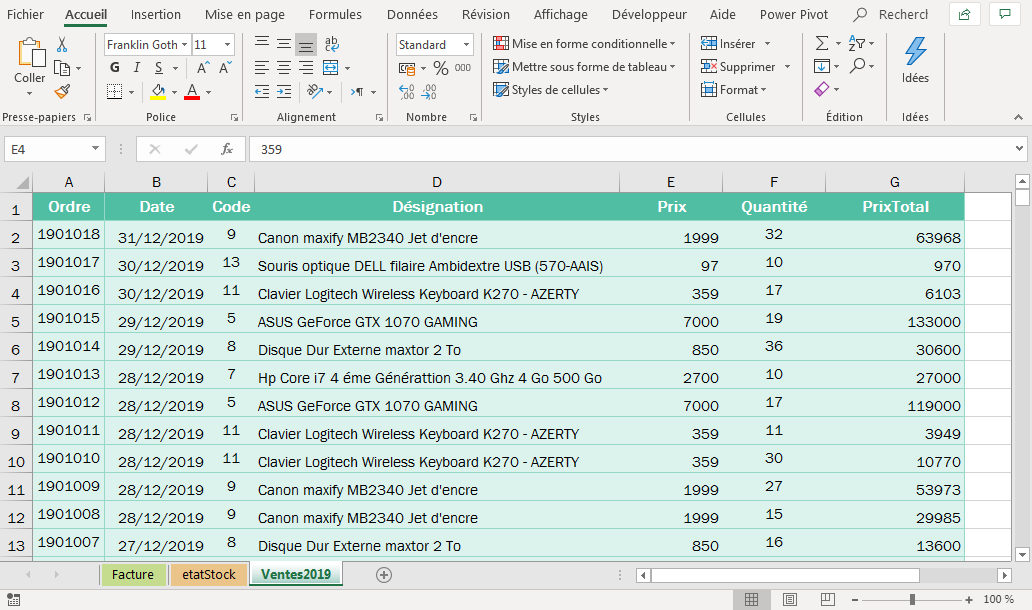
Task: Toggle underline S formatting
Action: 159,67
